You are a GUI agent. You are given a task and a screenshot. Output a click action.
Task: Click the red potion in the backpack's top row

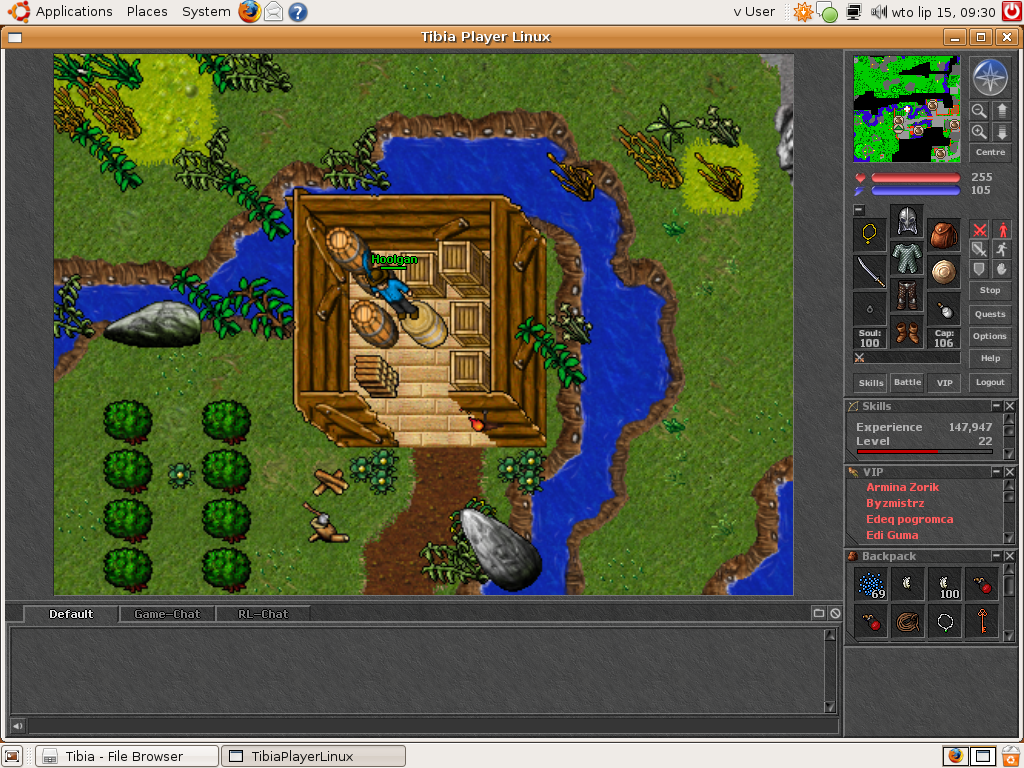click(982, 584)
